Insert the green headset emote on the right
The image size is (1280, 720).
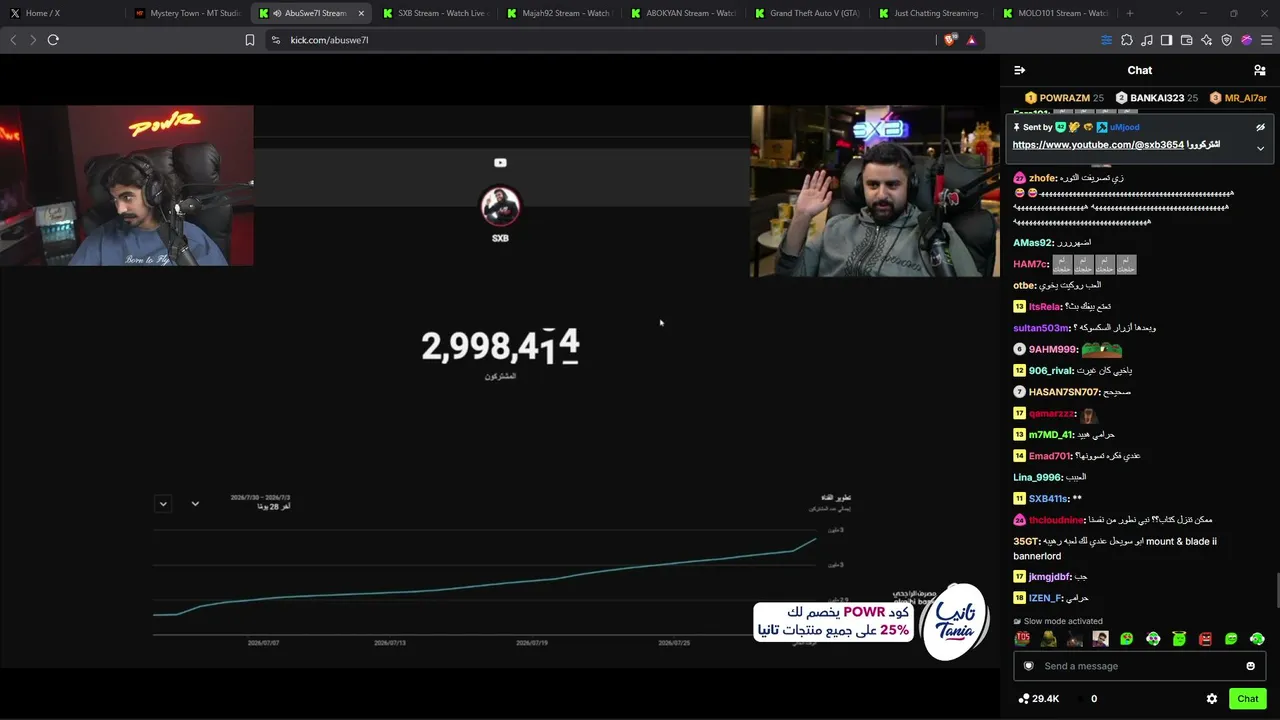pos(1257,639)
